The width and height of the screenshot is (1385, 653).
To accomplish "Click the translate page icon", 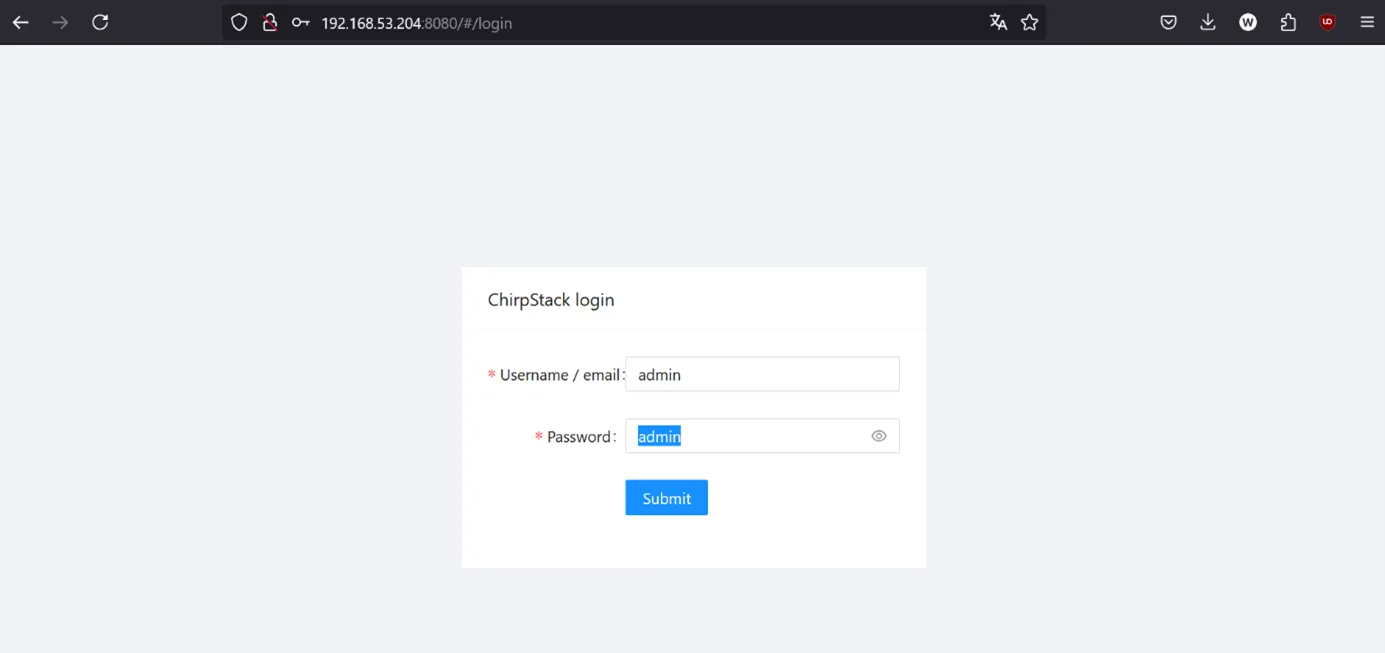I will [998, 22].
